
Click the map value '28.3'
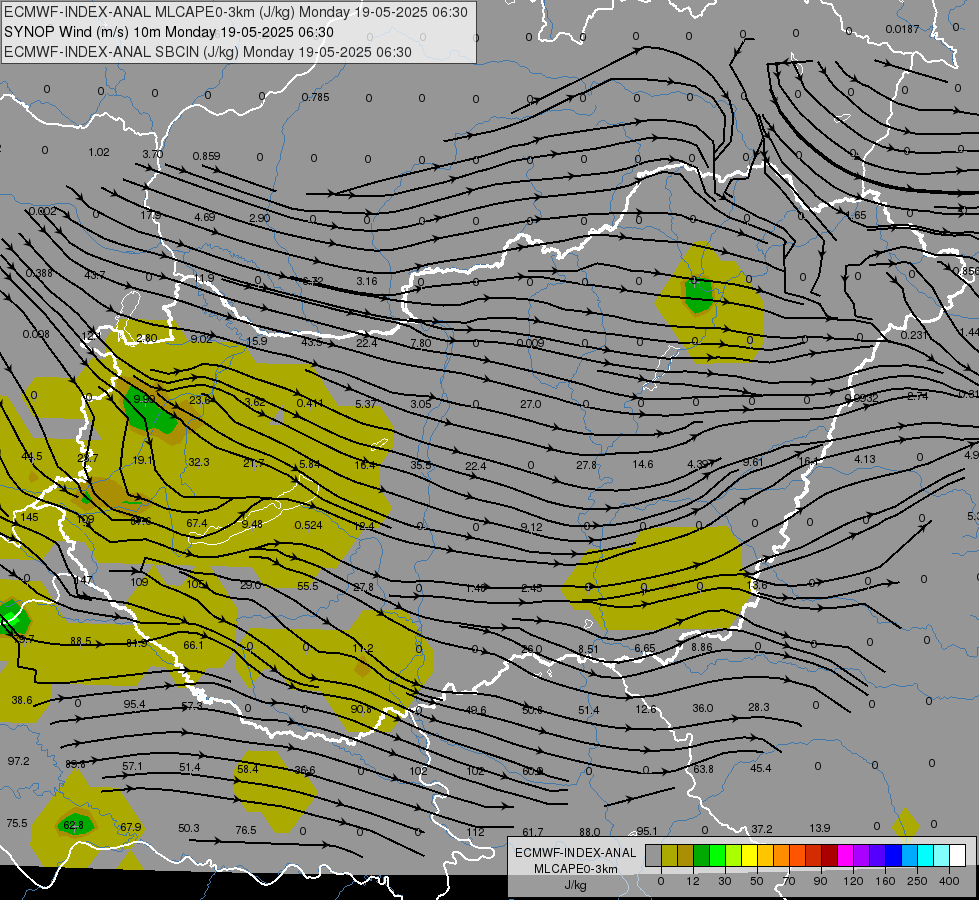pyautogui.click(x=759, y=707)
